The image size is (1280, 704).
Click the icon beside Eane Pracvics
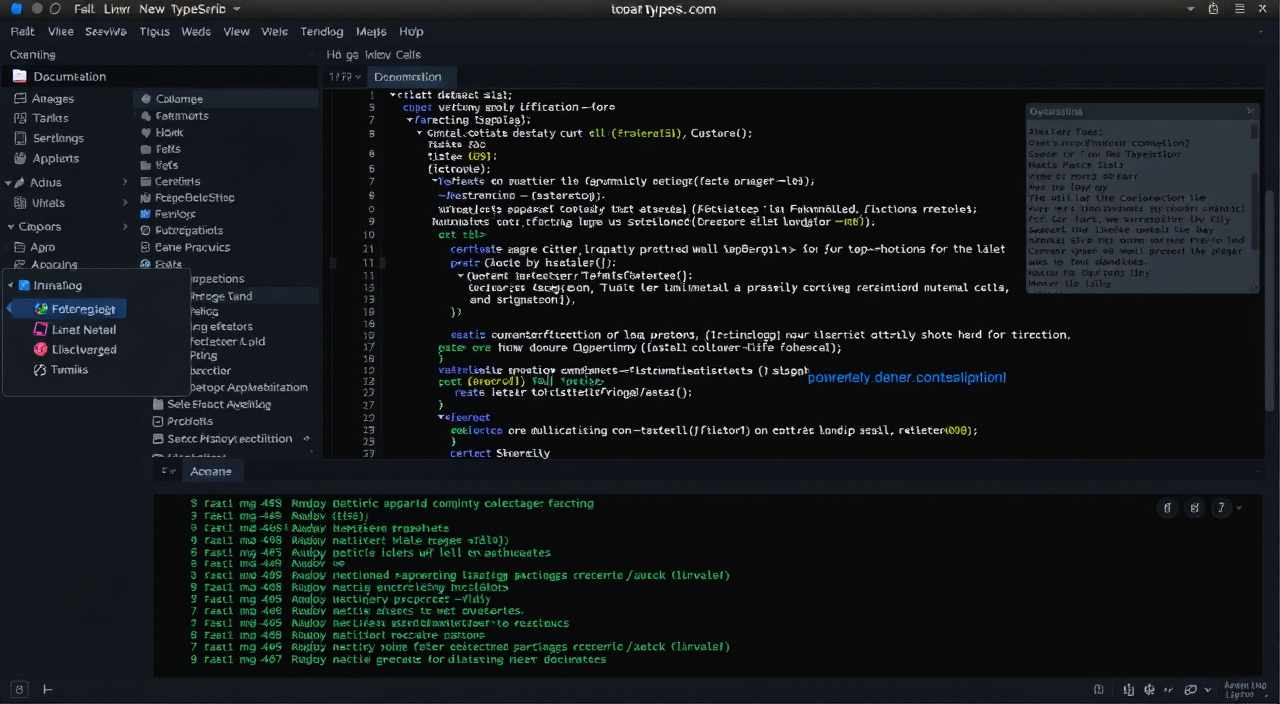pyautogui.click(x=146, y=247)
